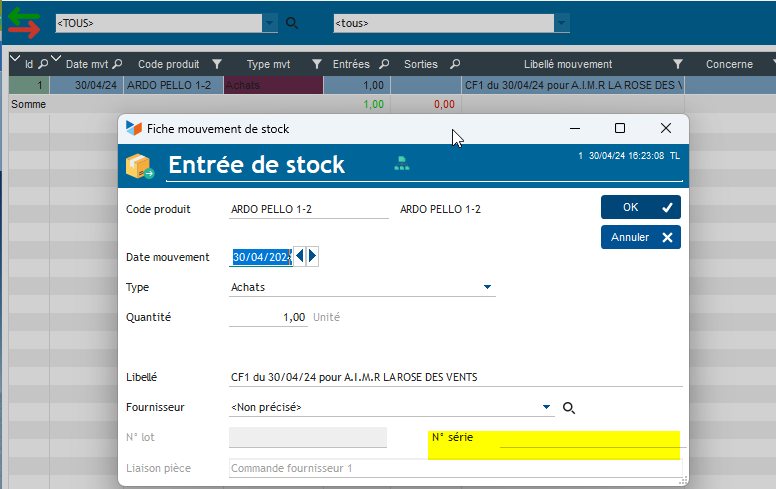Open the second <tous> dropdown at top
This screenshot has height=489, width=776.
(562, 22)
